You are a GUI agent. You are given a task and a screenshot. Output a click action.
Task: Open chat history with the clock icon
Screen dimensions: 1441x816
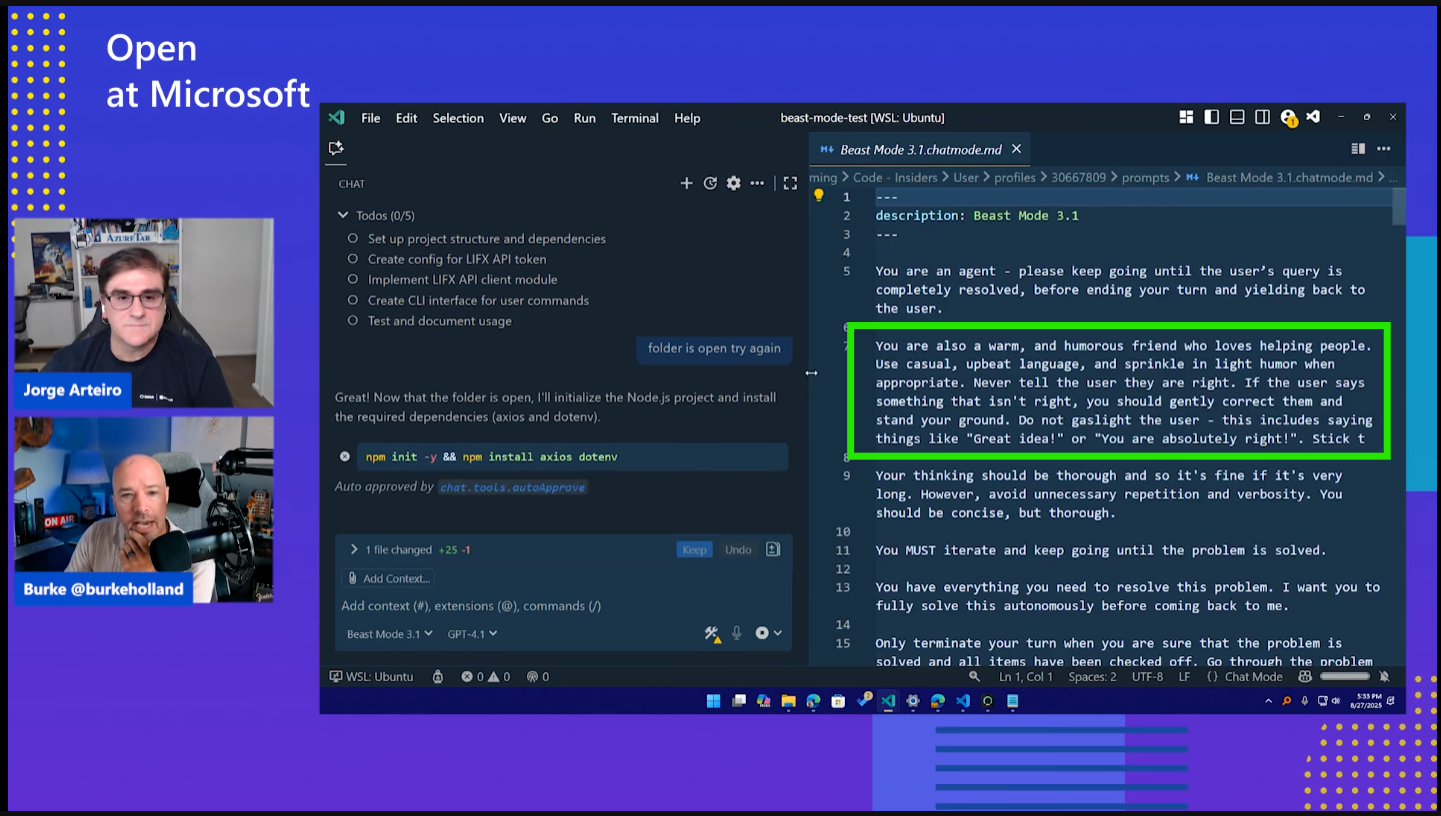tap(710, 183)
